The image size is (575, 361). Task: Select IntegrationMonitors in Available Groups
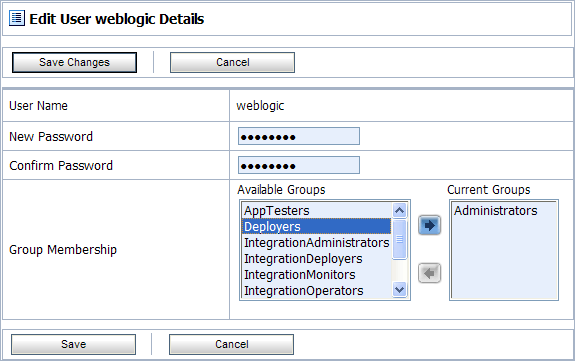[316, 274]
